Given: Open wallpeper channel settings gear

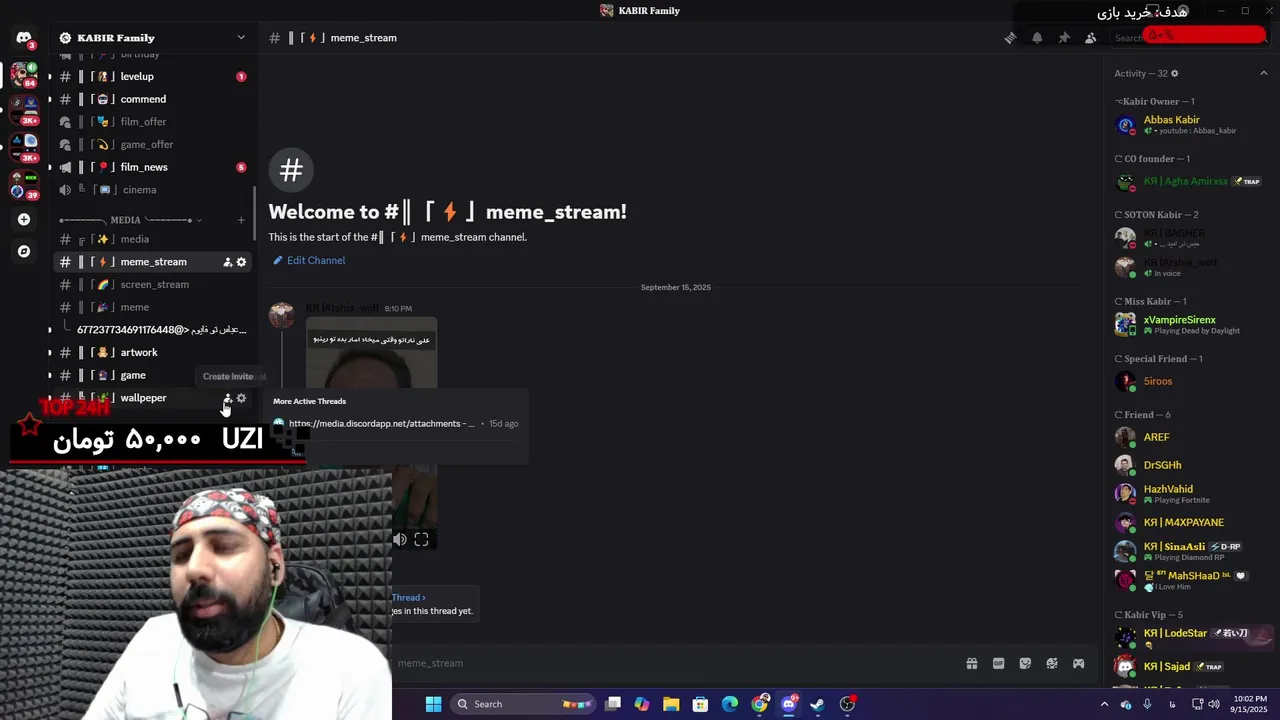Looking at the screenshot, I should coord(241,398).
